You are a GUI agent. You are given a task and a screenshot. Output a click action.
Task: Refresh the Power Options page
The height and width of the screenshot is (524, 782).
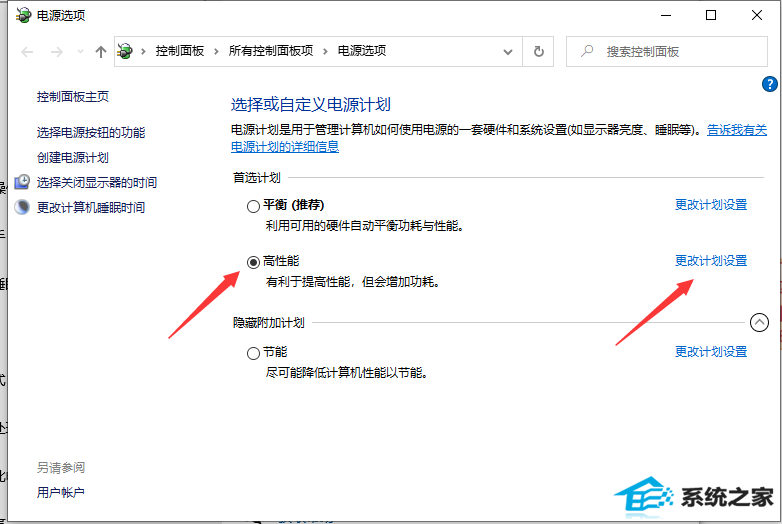[539, 51]
